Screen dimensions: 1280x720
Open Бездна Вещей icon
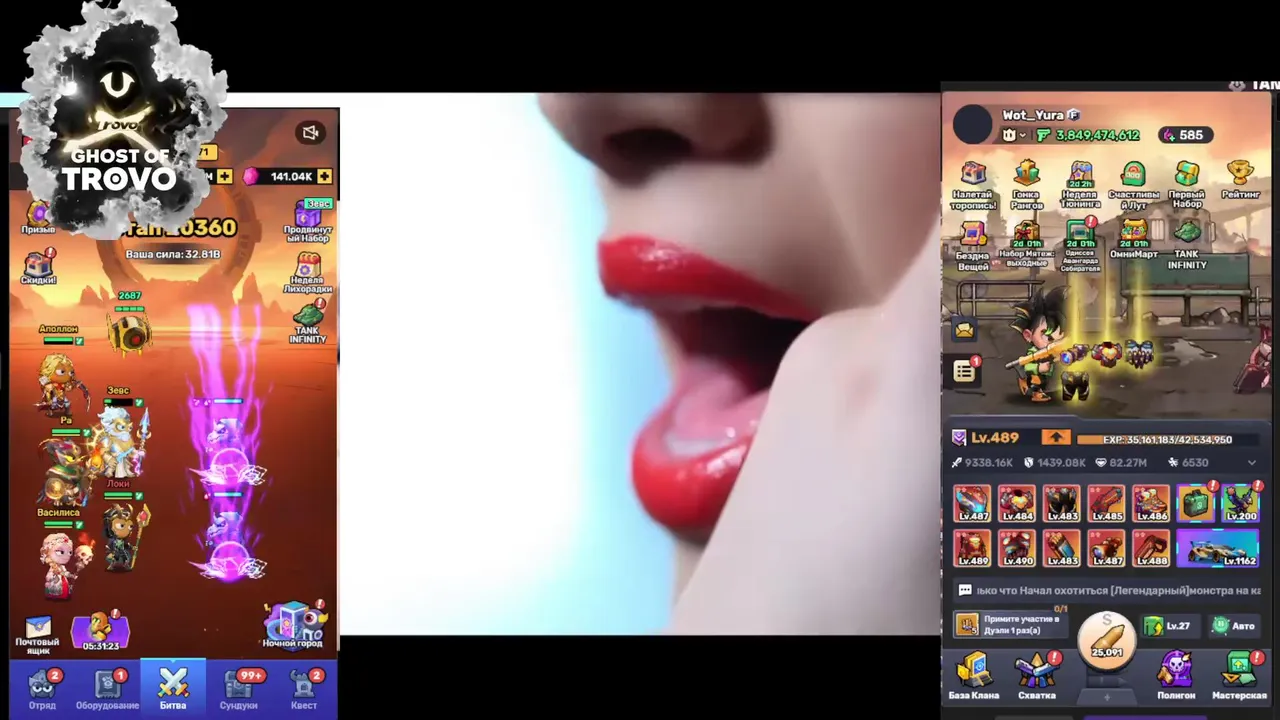point(973,246)
